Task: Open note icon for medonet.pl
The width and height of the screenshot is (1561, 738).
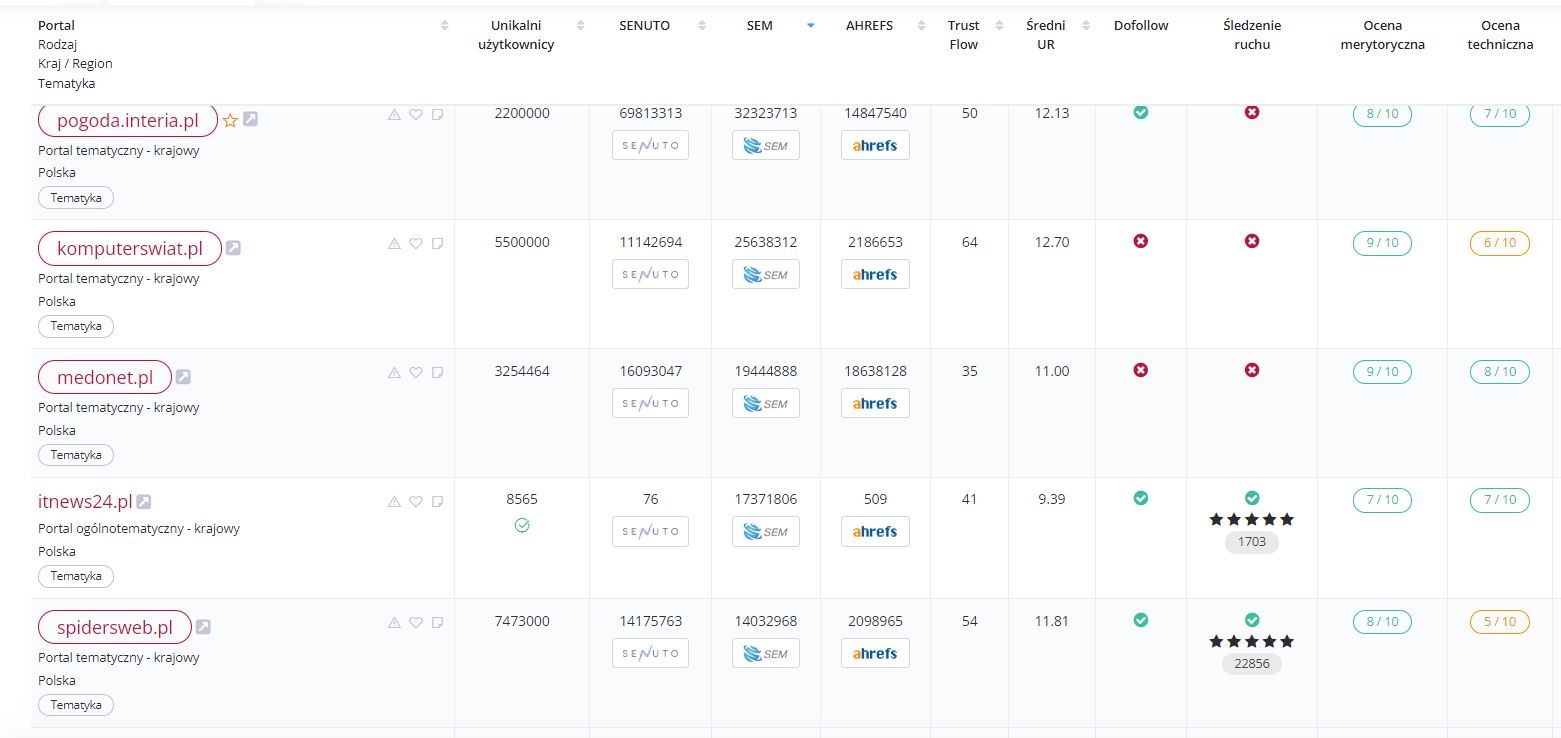Action: point(437,372)
